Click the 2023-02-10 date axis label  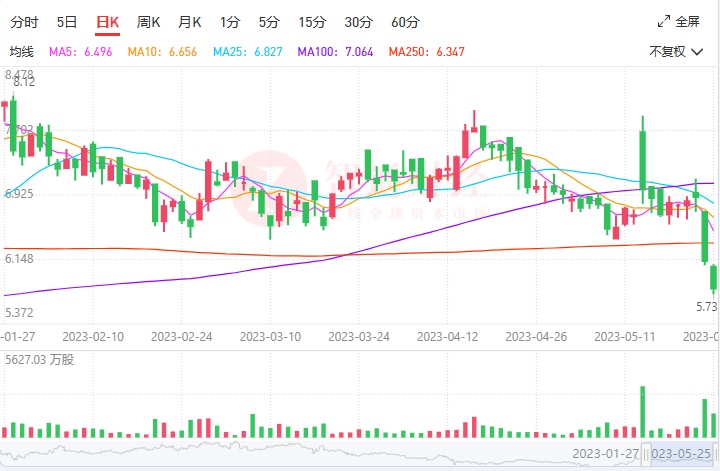click(x=93, y=337)
